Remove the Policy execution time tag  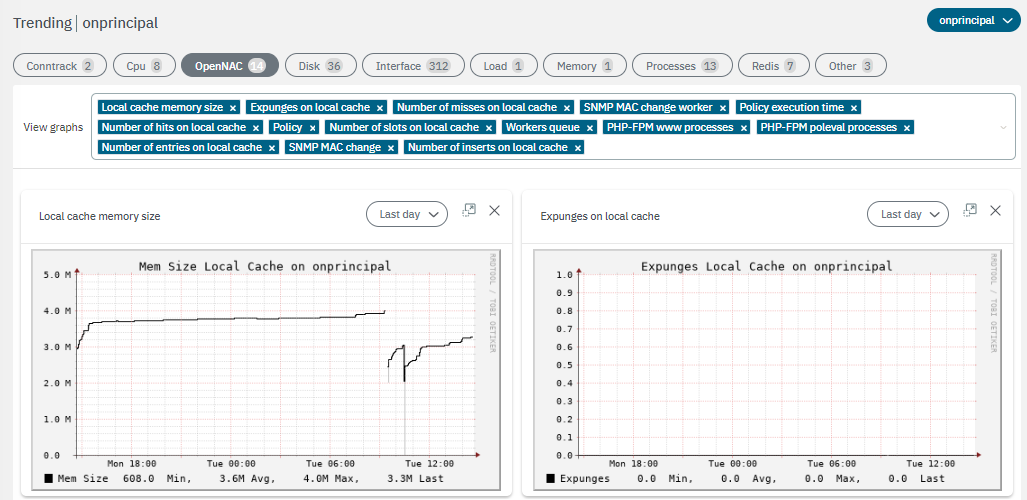[854, 107]
